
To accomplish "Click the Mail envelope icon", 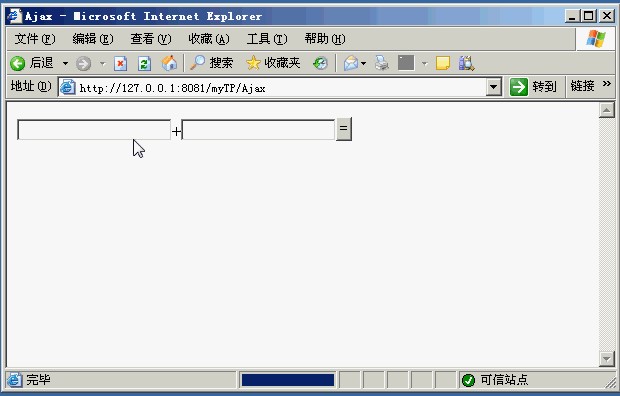I will (x=350, y=63).
